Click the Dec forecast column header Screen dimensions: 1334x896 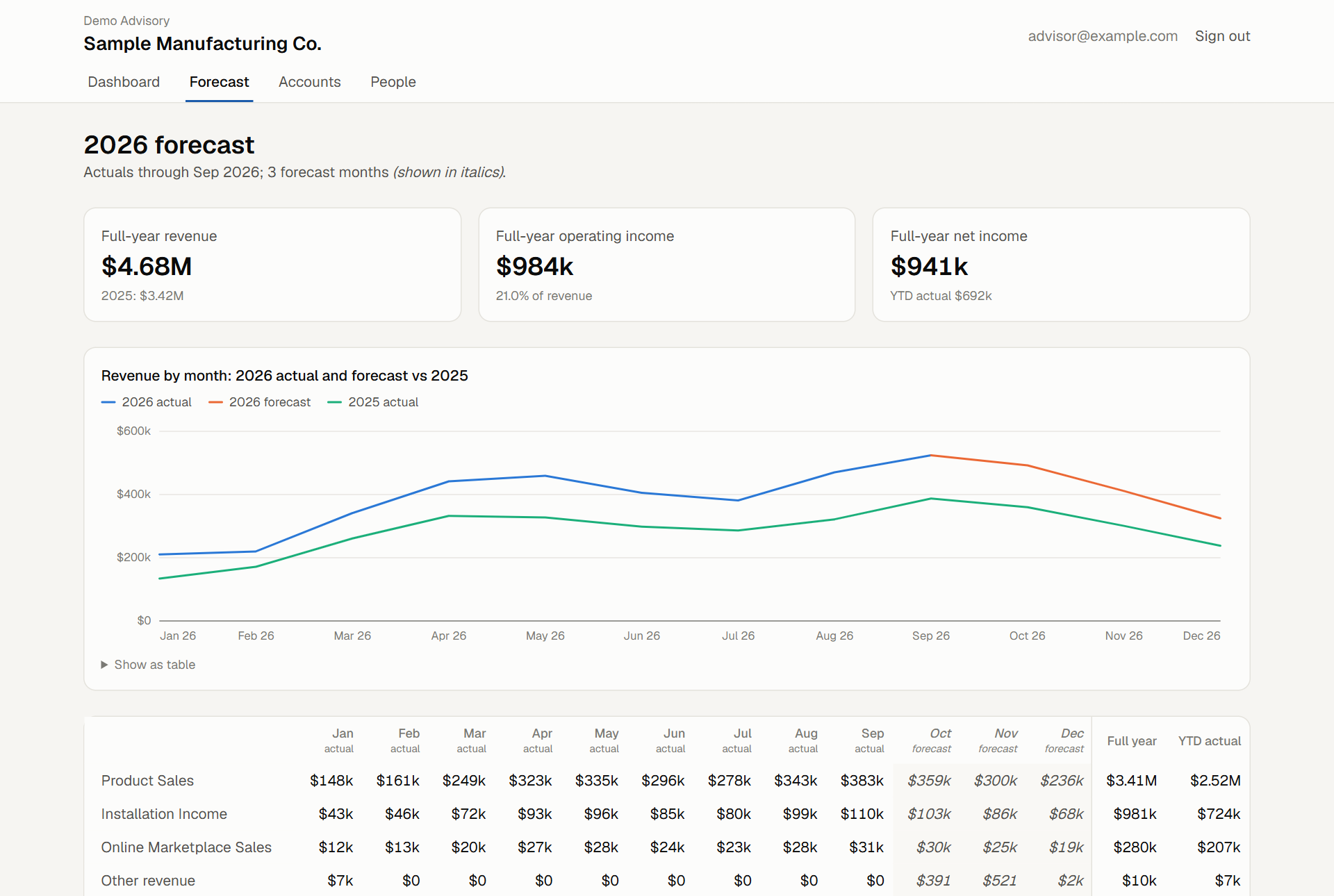pyautogui.click(x=1064, y=740)
